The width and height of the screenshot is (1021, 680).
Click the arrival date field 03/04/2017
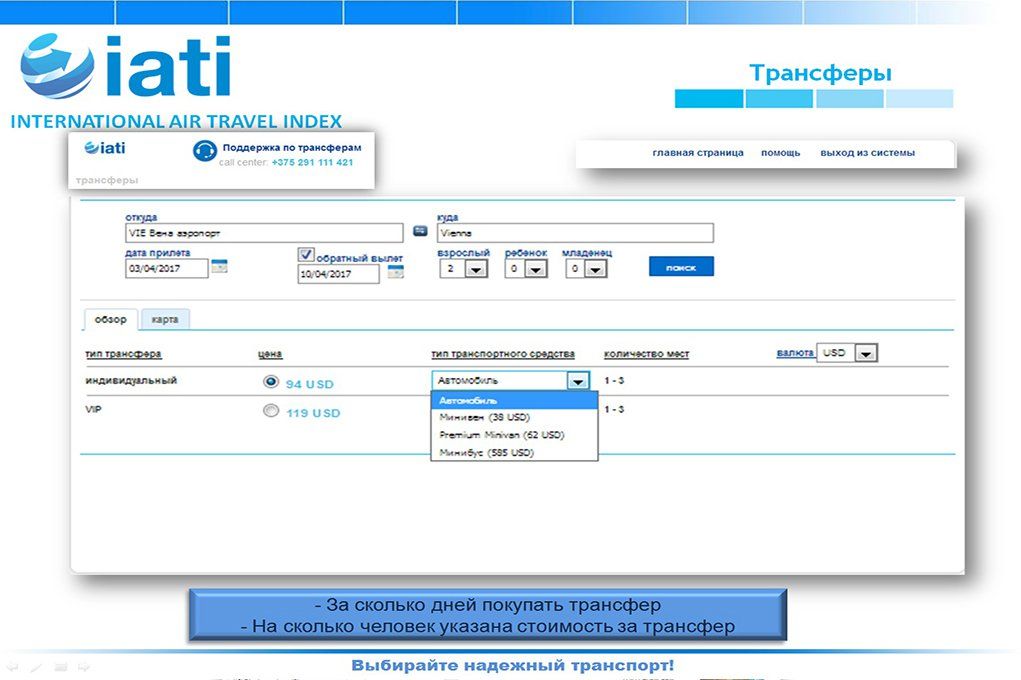[167, 268]
